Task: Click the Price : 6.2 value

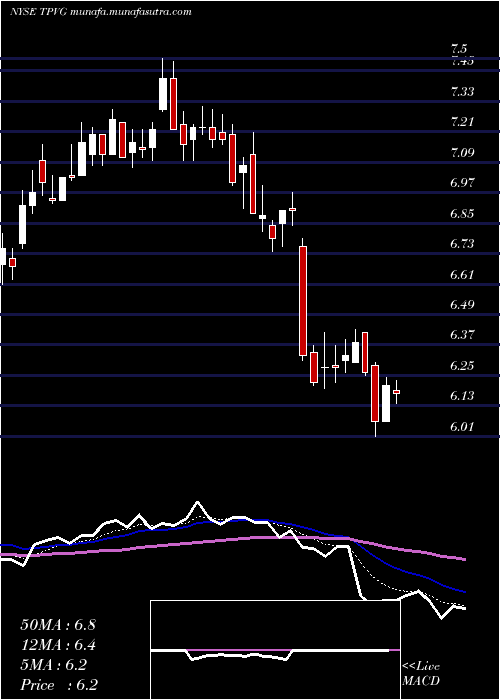Action: (59, 685)
